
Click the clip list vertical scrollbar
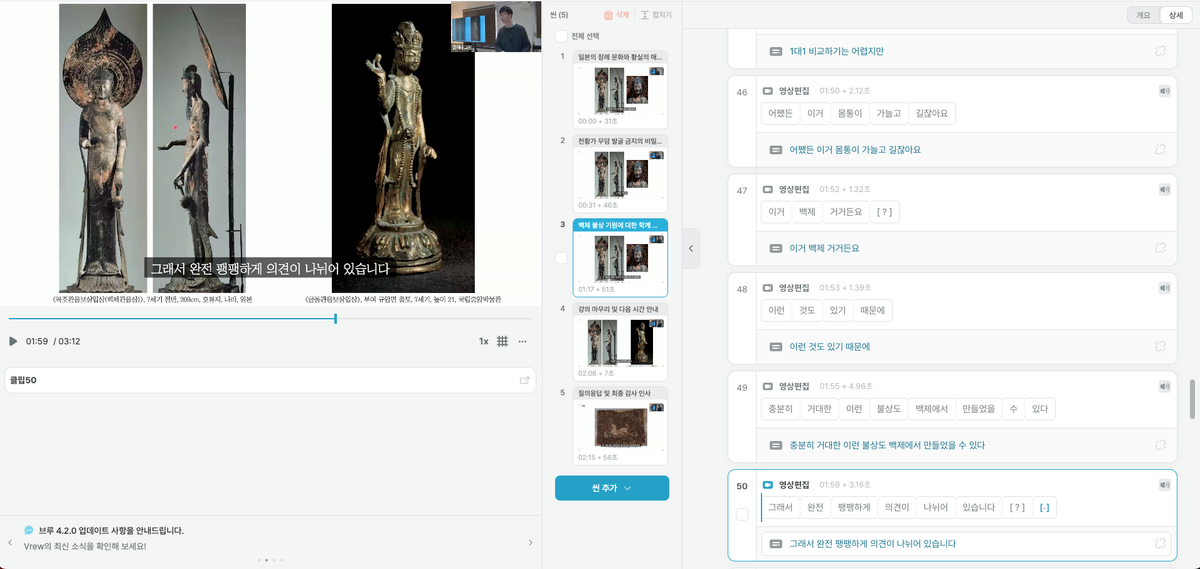click(1191, 398)
